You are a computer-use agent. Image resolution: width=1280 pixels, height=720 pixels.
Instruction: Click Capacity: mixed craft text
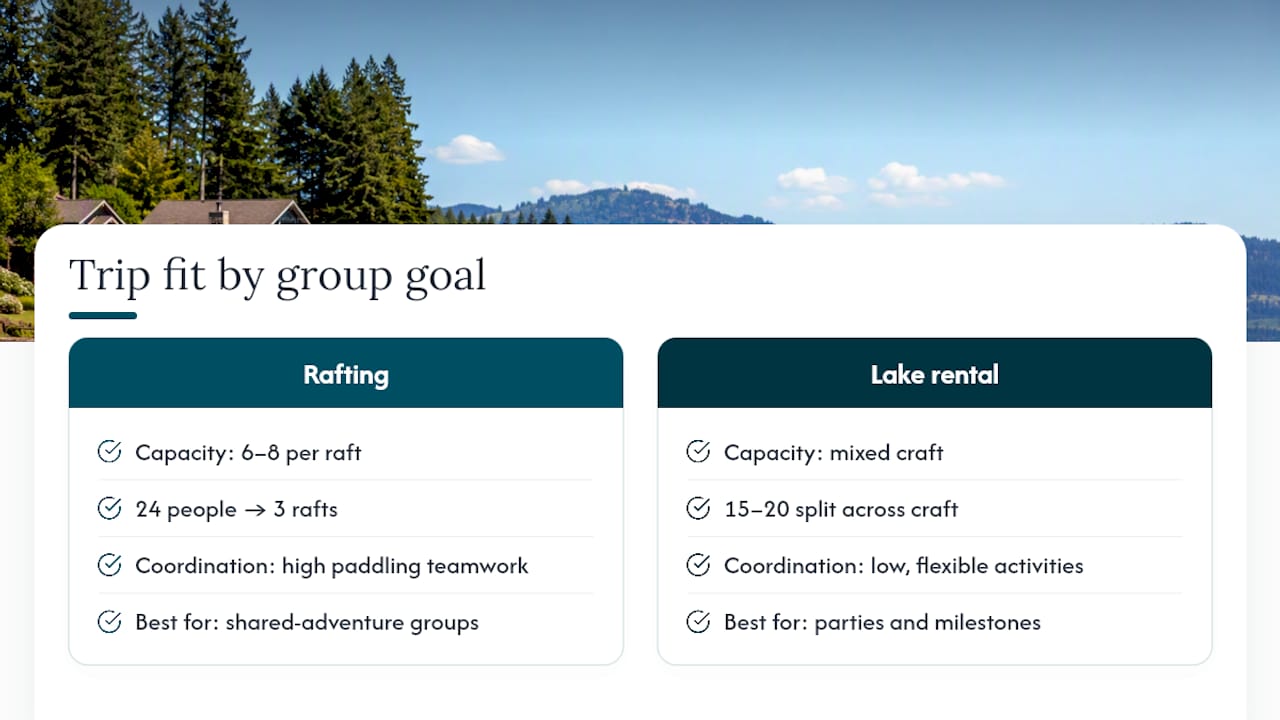[x=834, y=453]
